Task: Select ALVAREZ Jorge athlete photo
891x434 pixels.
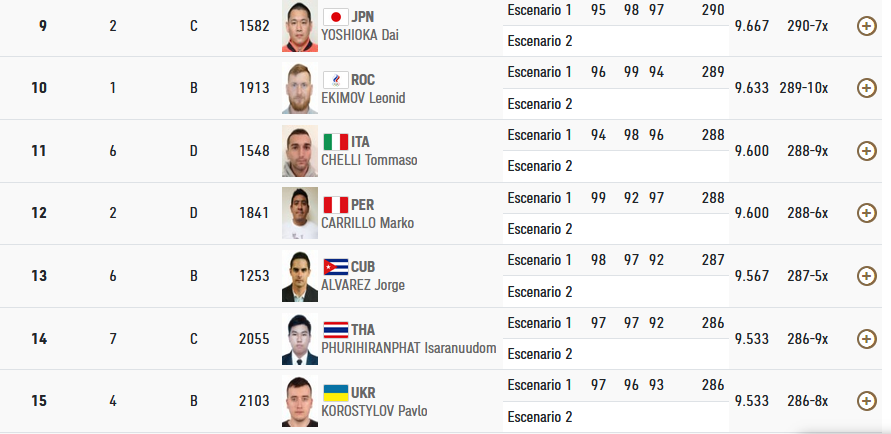Action: (x=299, y=276)
